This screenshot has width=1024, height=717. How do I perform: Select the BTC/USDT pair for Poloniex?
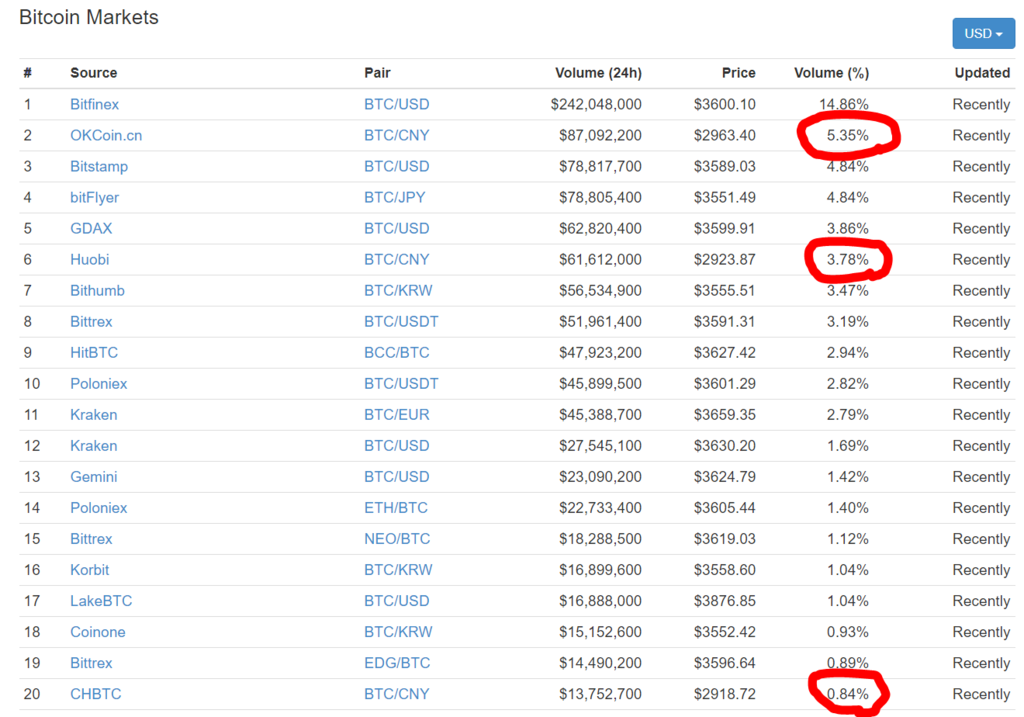click(x=401, y=383)
